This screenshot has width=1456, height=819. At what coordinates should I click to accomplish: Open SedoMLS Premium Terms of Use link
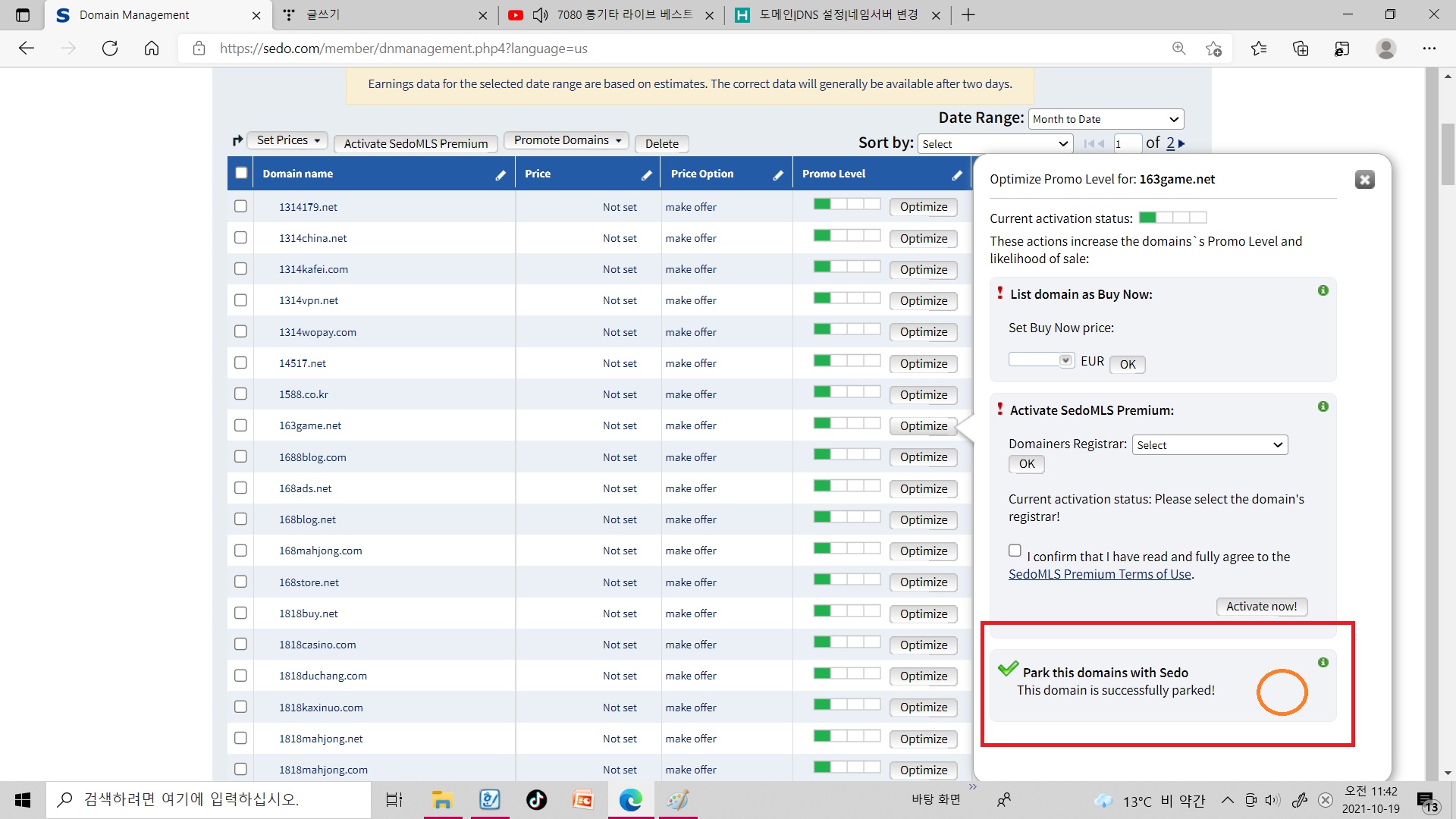1100,574
